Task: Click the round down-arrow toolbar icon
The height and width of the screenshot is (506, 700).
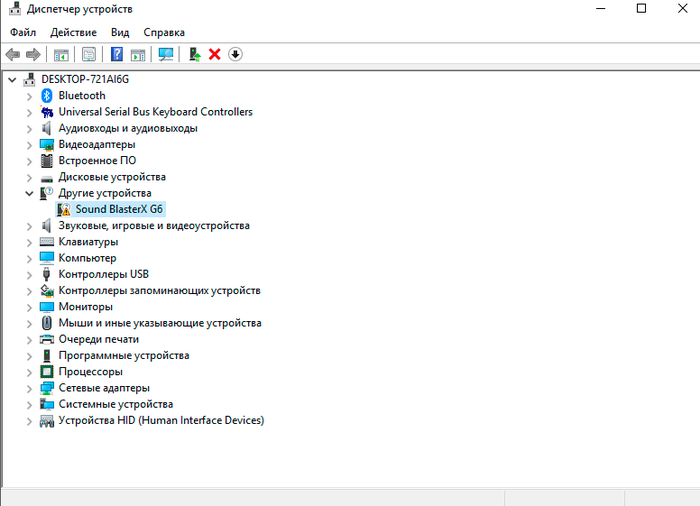Action: 235,54
